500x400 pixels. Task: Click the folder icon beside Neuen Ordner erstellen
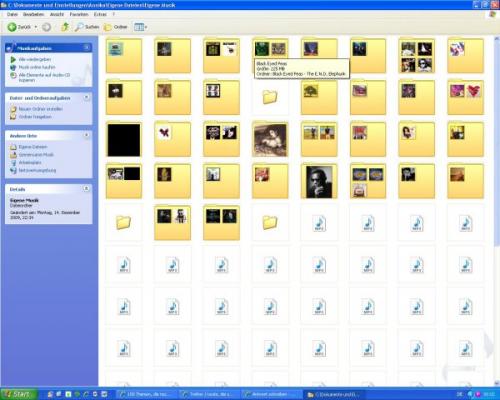coord(13,109)
